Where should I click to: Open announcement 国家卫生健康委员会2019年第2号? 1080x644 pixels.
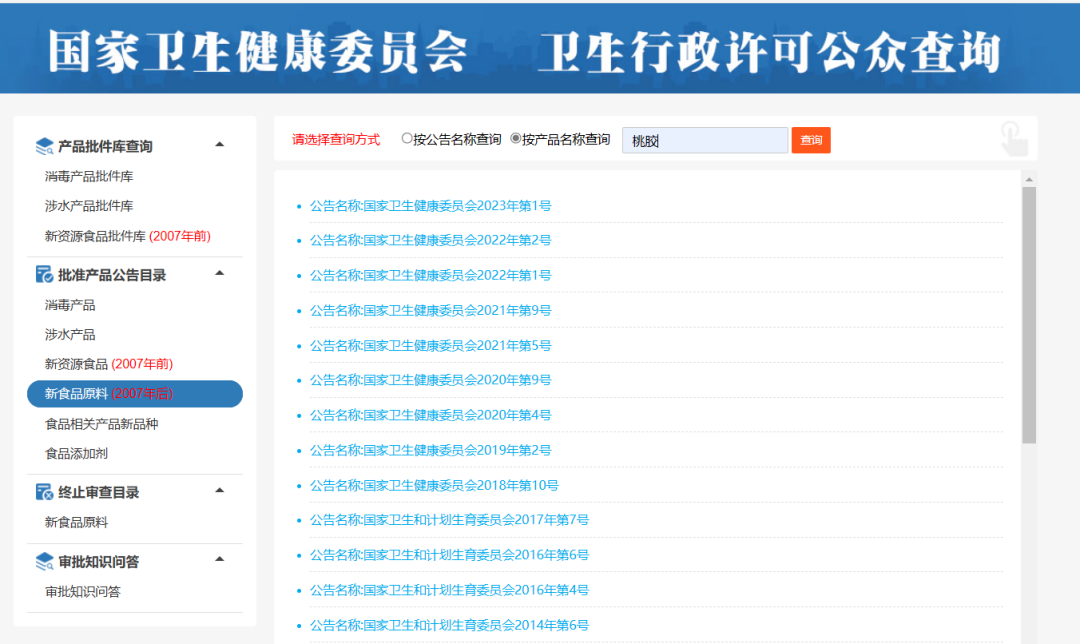click(430, 450)
